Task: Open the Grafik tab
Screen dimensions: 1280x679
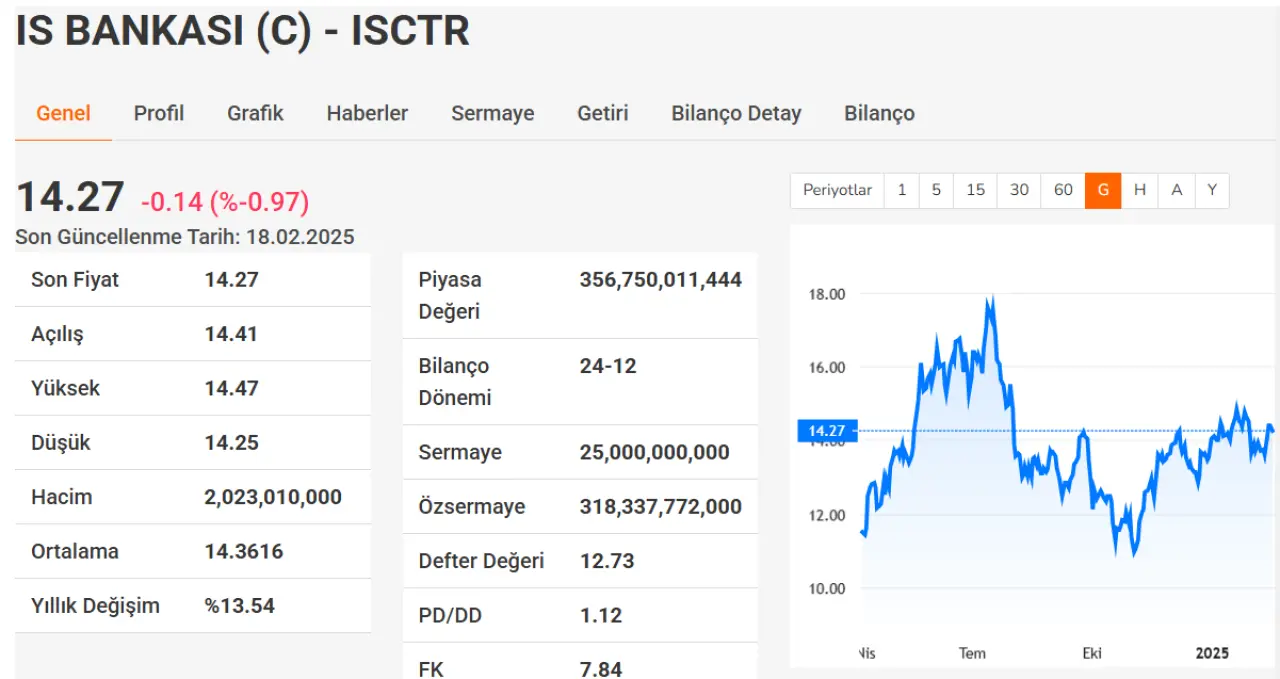Action: click(255, 113)
